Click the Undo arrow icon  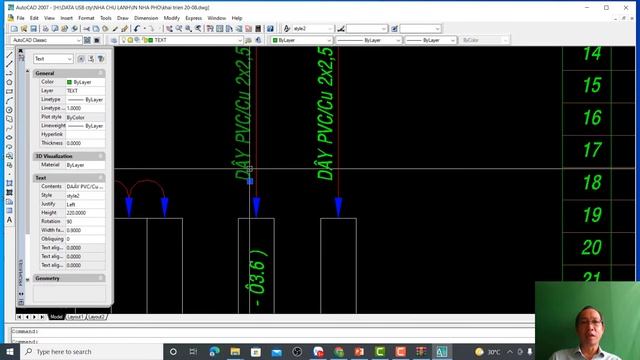[137, 29]
